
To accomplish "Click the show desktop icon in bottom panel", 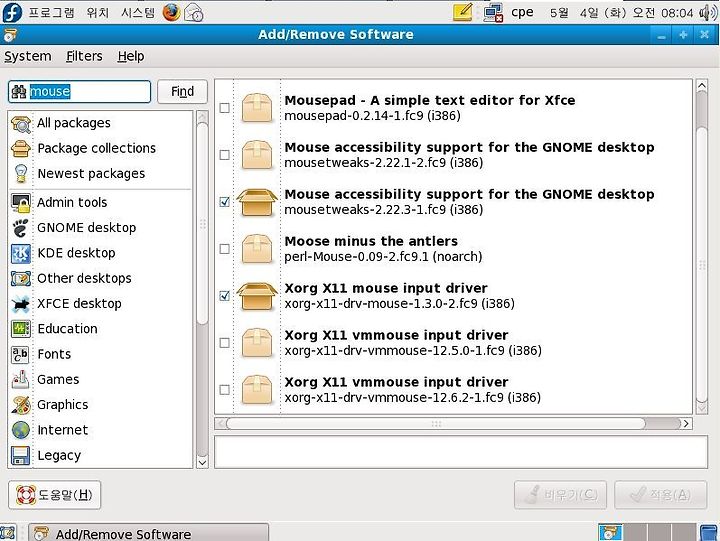I will coord(8,533).
